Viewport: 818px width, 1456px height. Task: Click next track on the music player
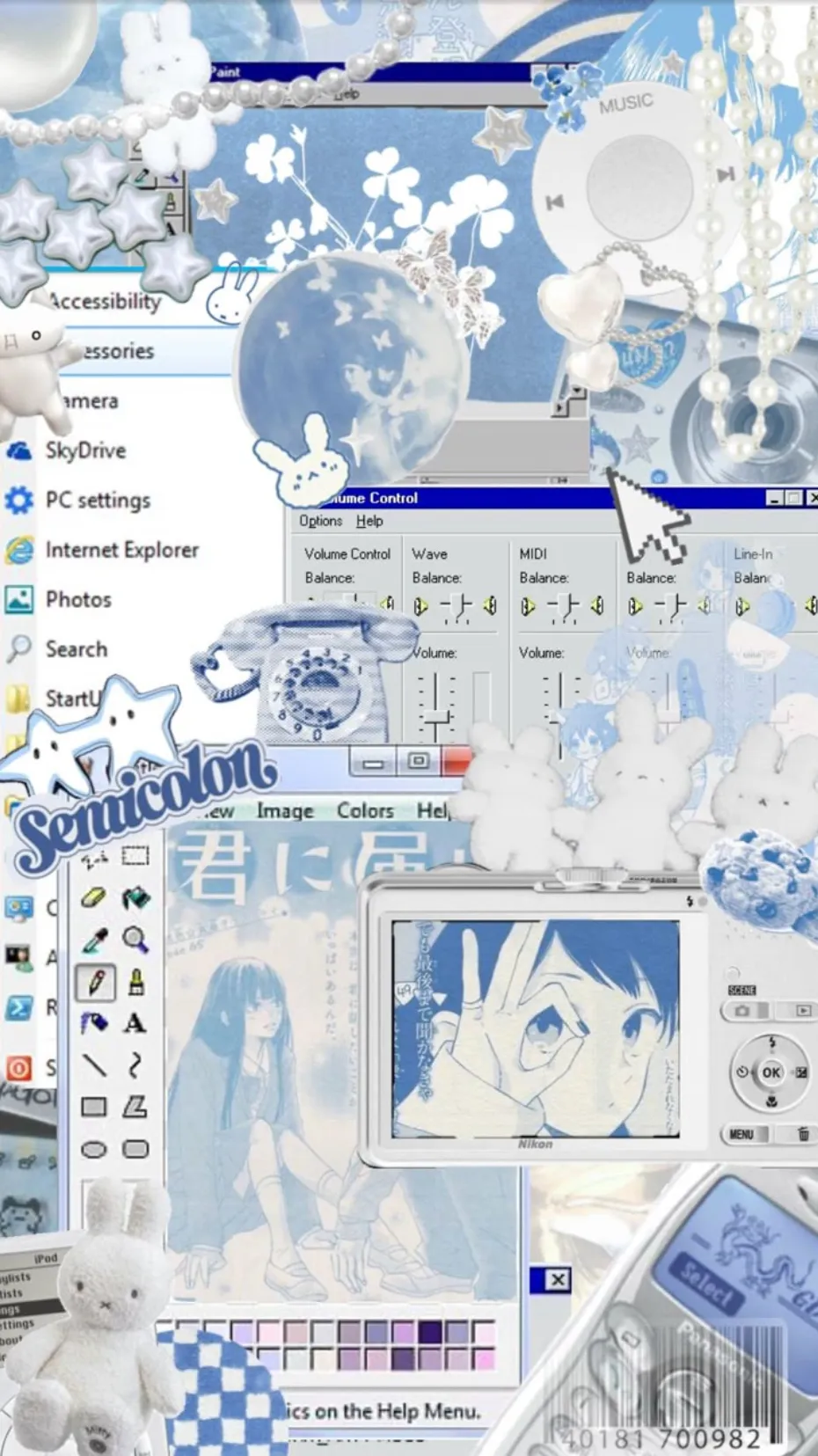coord(725,175)
